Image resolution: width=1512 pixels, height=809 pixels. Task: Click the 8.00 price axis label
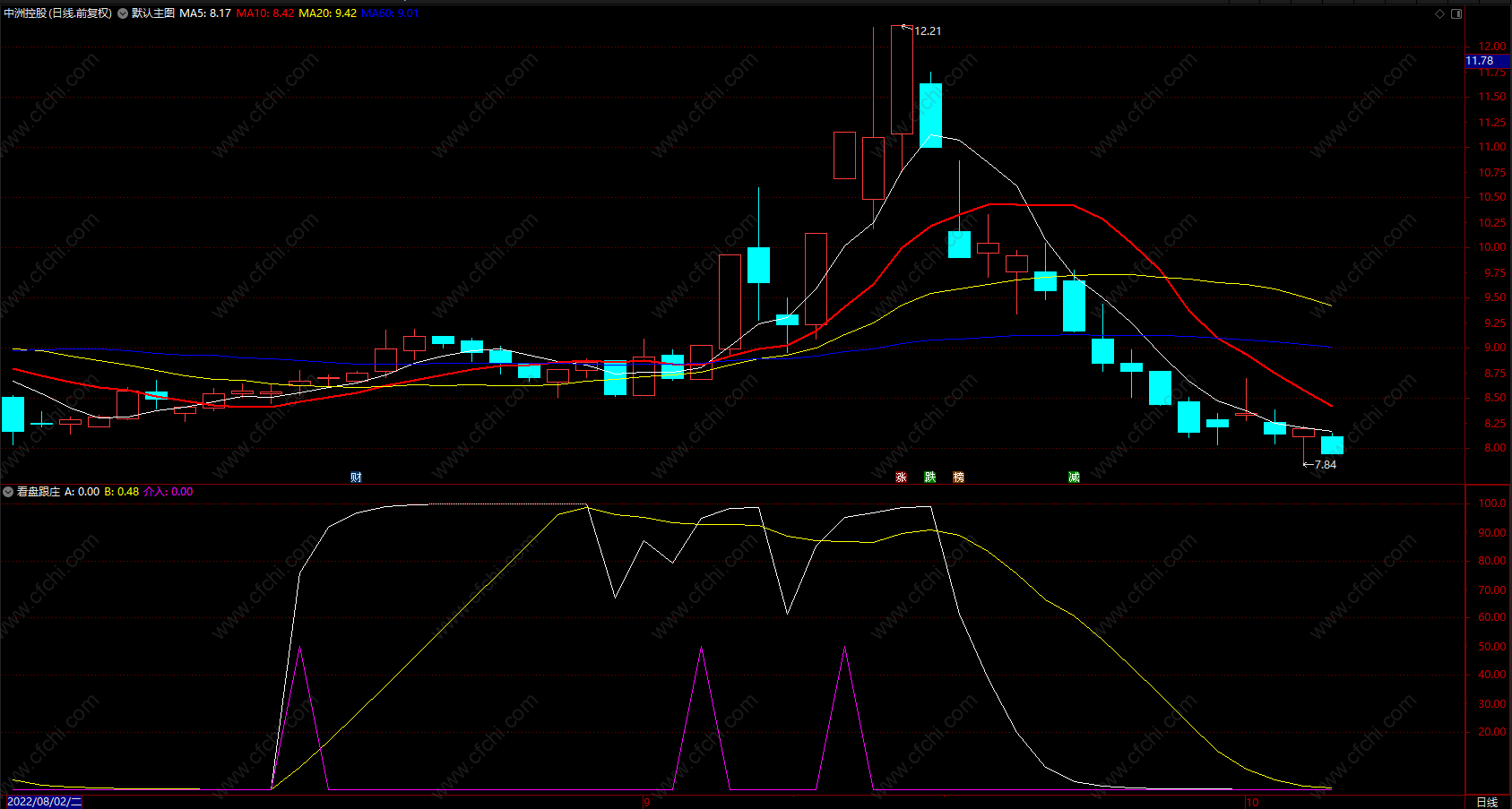pos(1495,448)
